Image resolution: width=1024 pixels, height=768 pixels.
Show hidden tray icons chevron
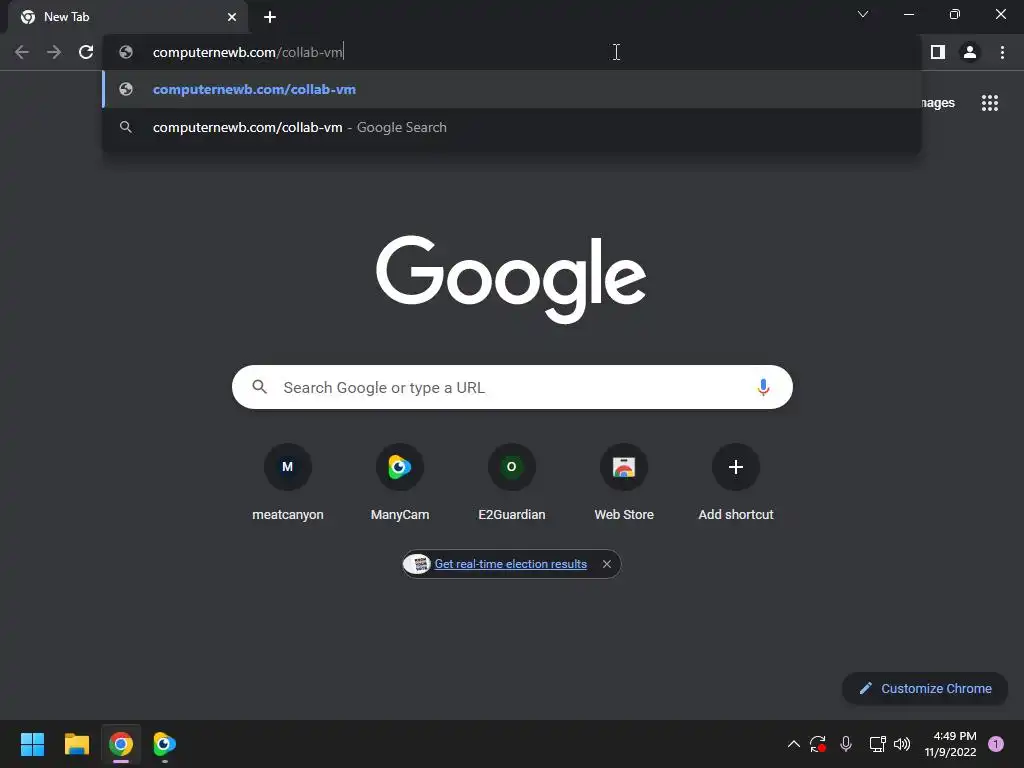(x=793, y=744)
